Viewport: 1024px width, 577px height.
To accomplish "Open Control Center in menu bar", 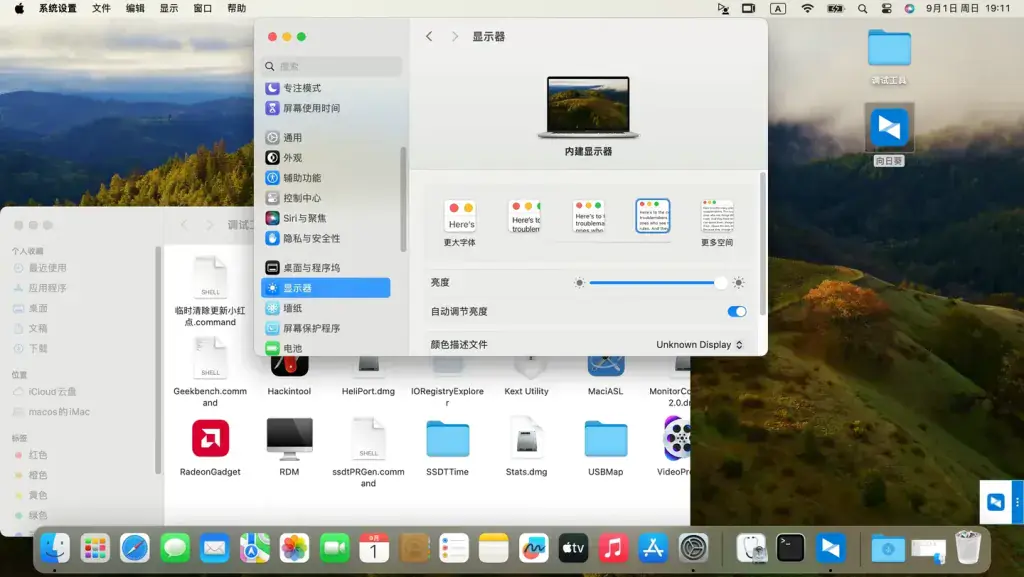I will (x=886, y=8).
